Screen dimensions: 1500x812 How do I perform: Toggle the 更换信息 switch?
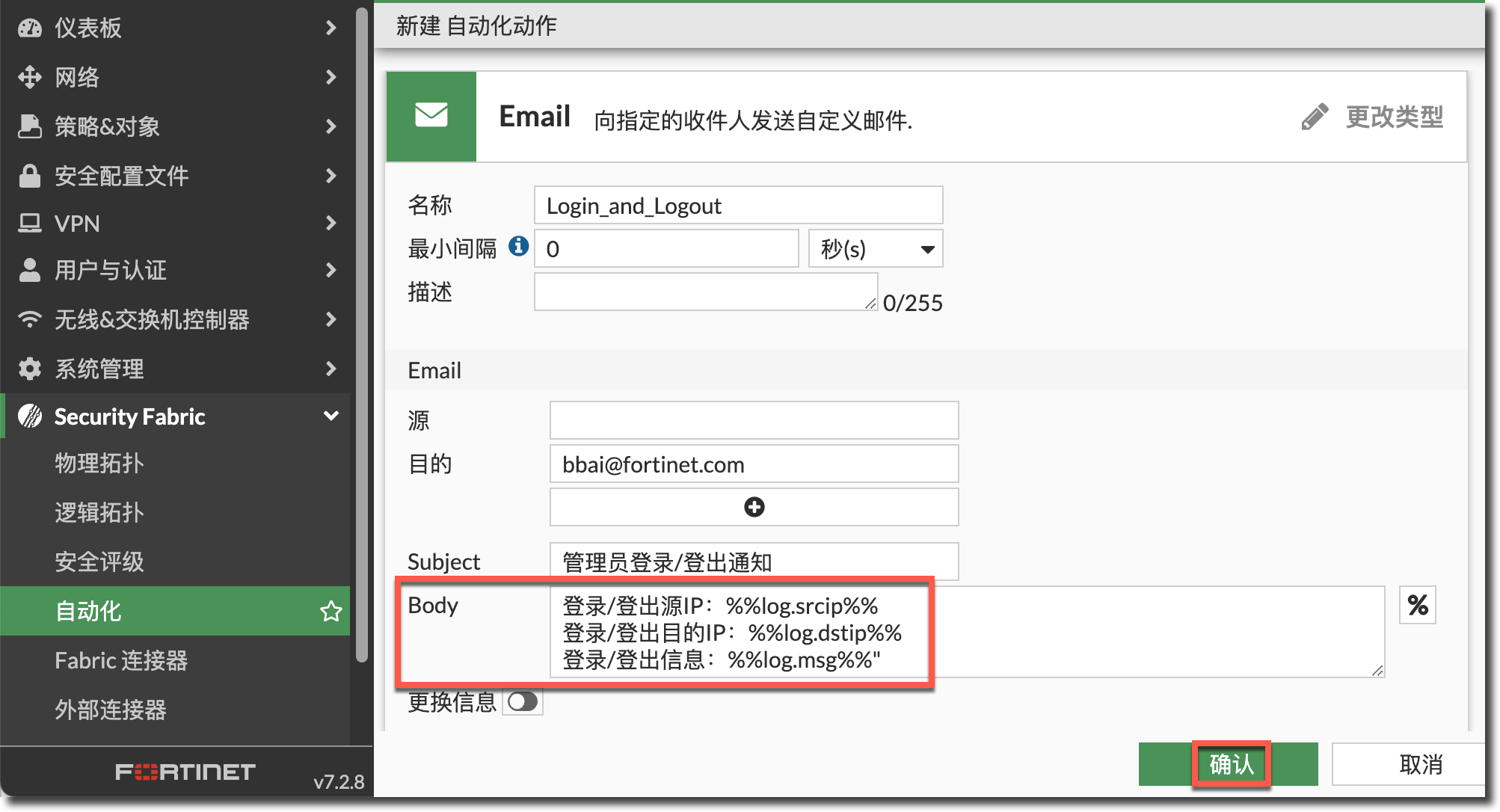[523, 701]
